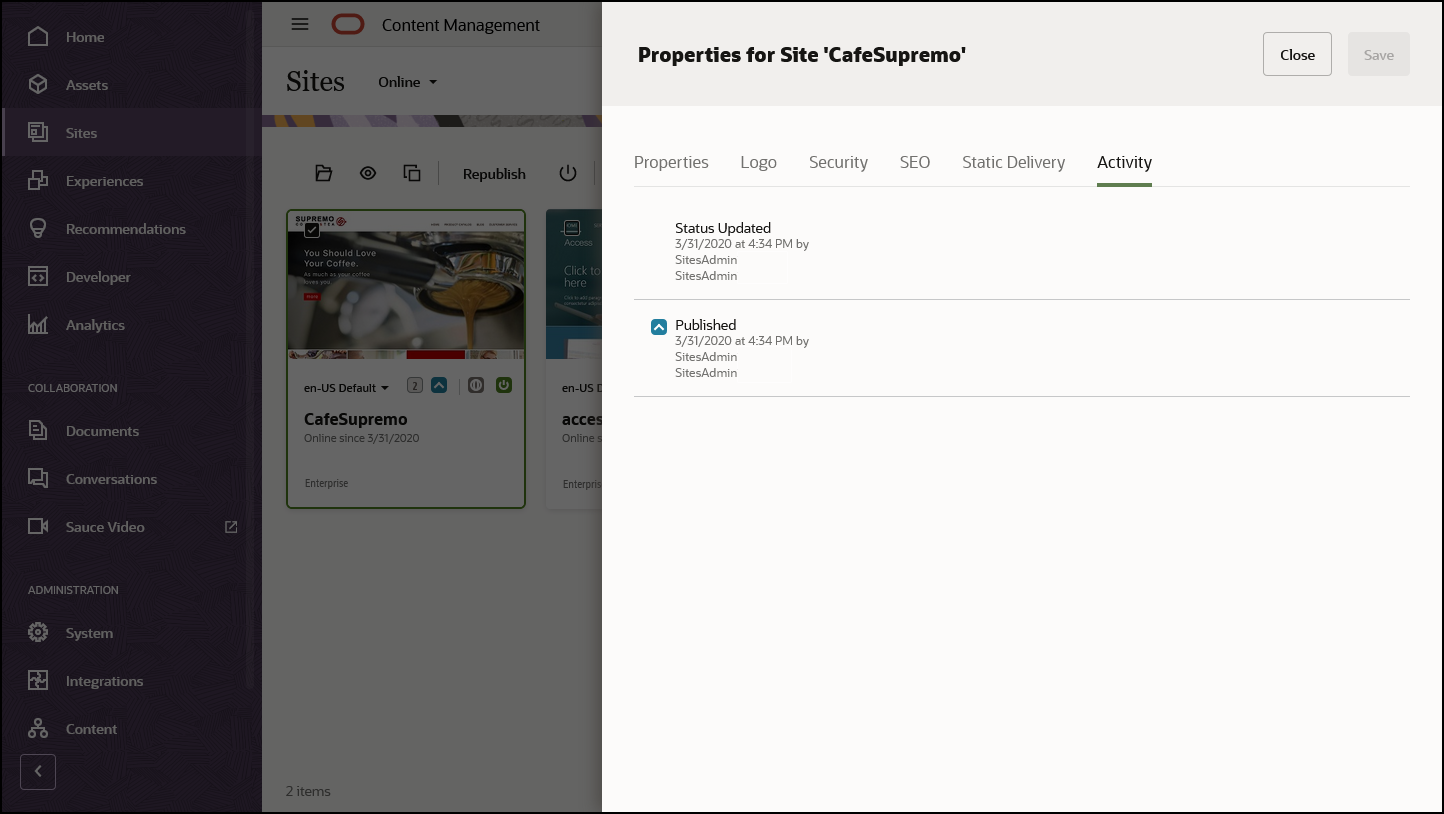
Task: Click the copy site icon in the toolbar
Action: click(412, 173)
